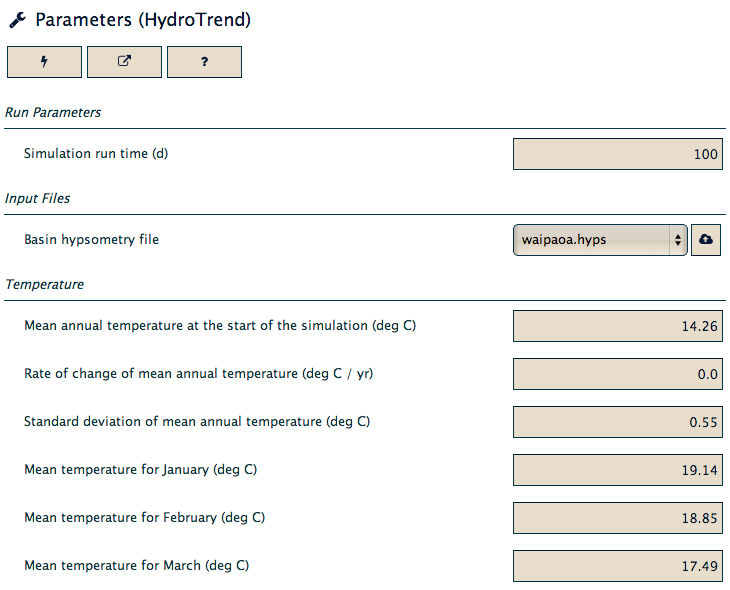The width and height of the screenshot is (730, 590).
Task: Focus the January mean temperature field
Action: click(618, 470)
